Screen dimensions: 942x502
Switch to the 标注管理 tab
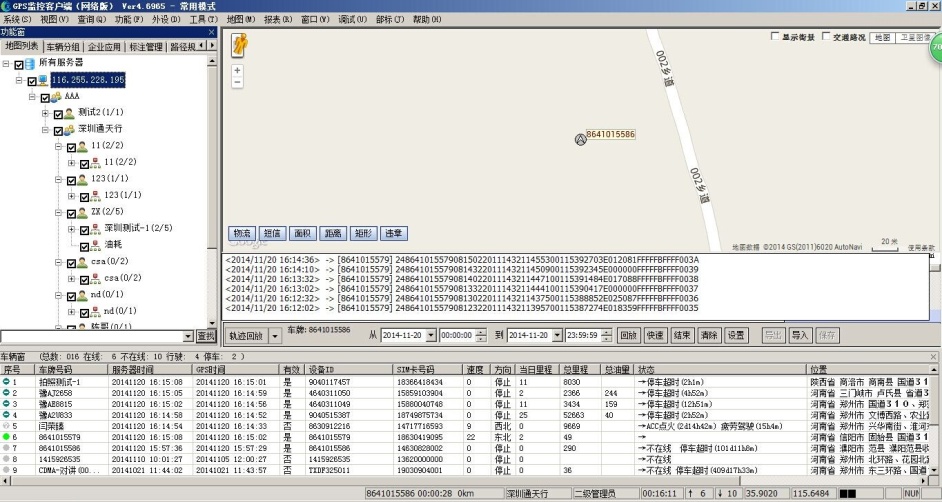click(x=146, y=46)
